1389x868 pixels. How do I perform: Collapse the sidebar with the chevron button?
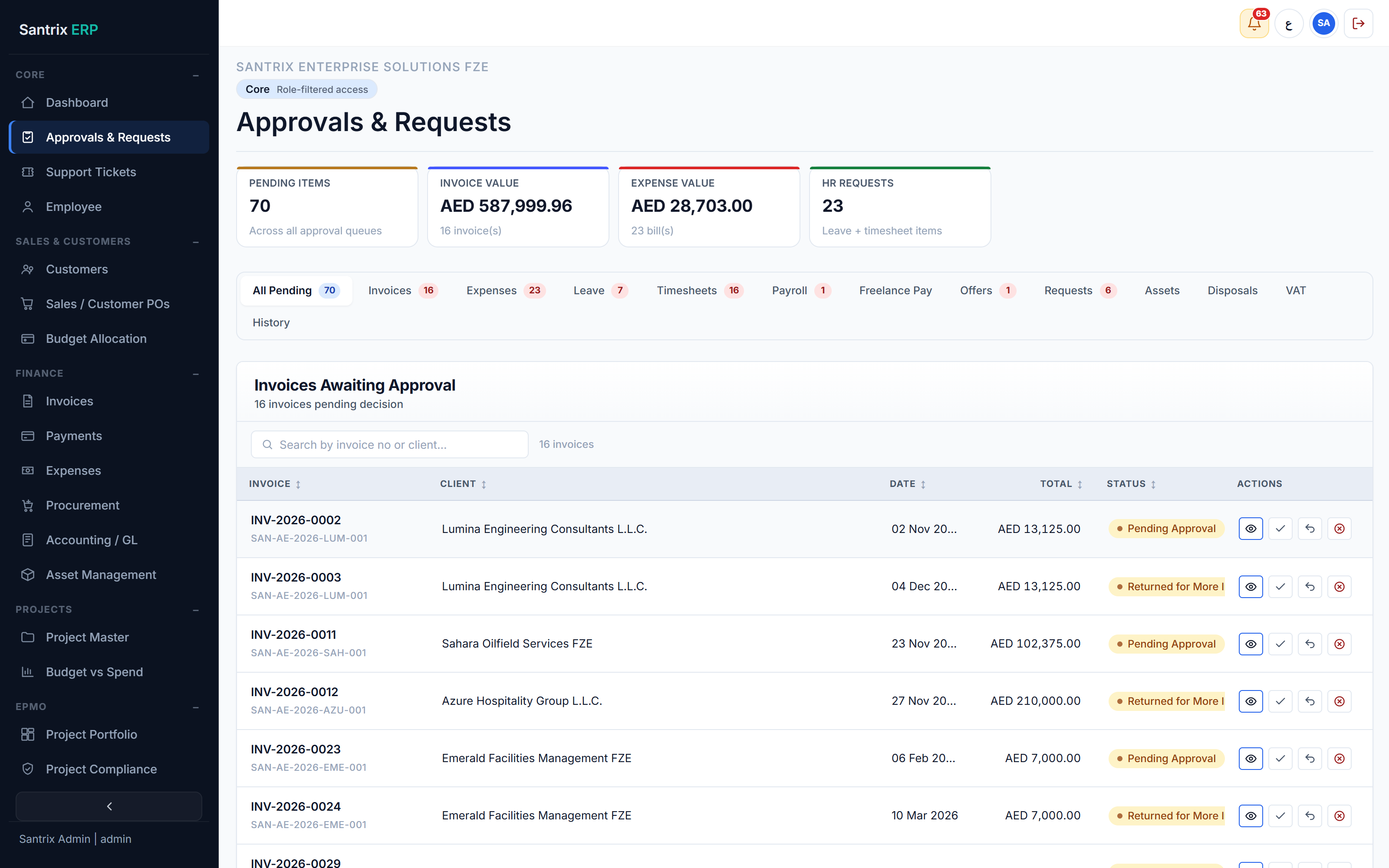pos(109,806)
